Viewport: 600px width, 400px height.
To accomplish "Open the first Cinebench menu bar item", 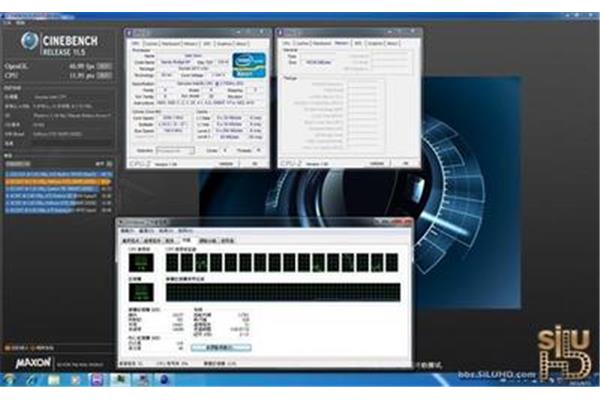I will (7, 23).
